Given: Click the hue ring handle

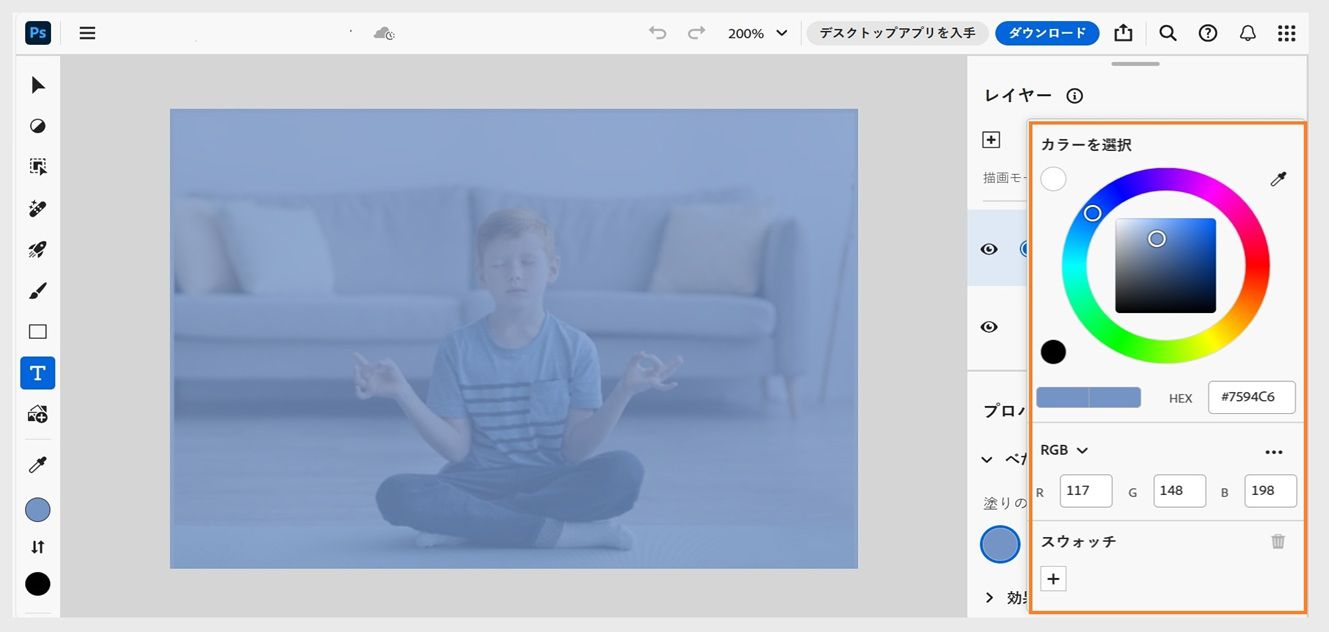Looking at the screenshot, I should (x=1093, y=213).
